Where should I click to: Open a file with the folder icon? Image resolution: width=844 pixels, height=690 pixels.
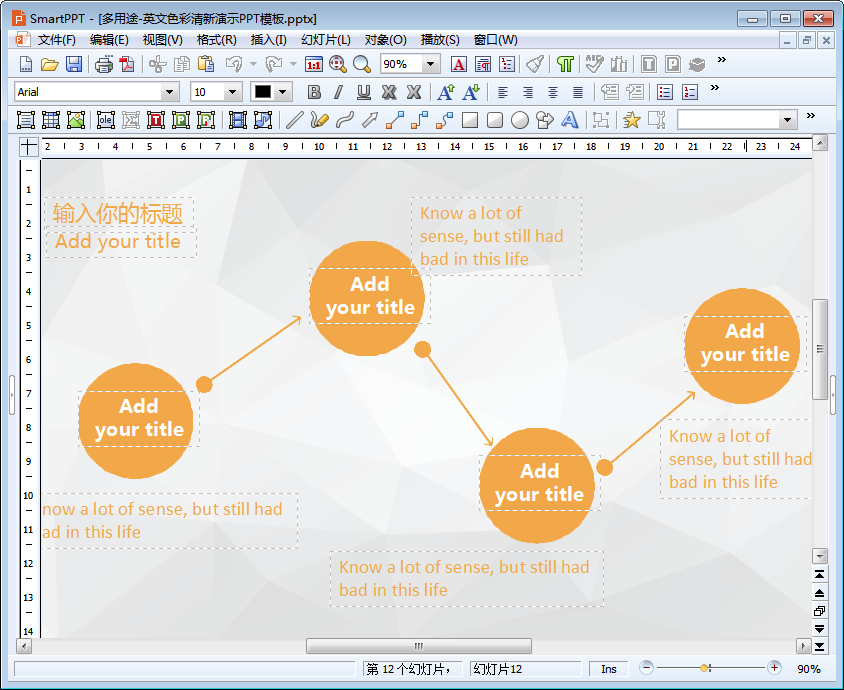[50, 65]
